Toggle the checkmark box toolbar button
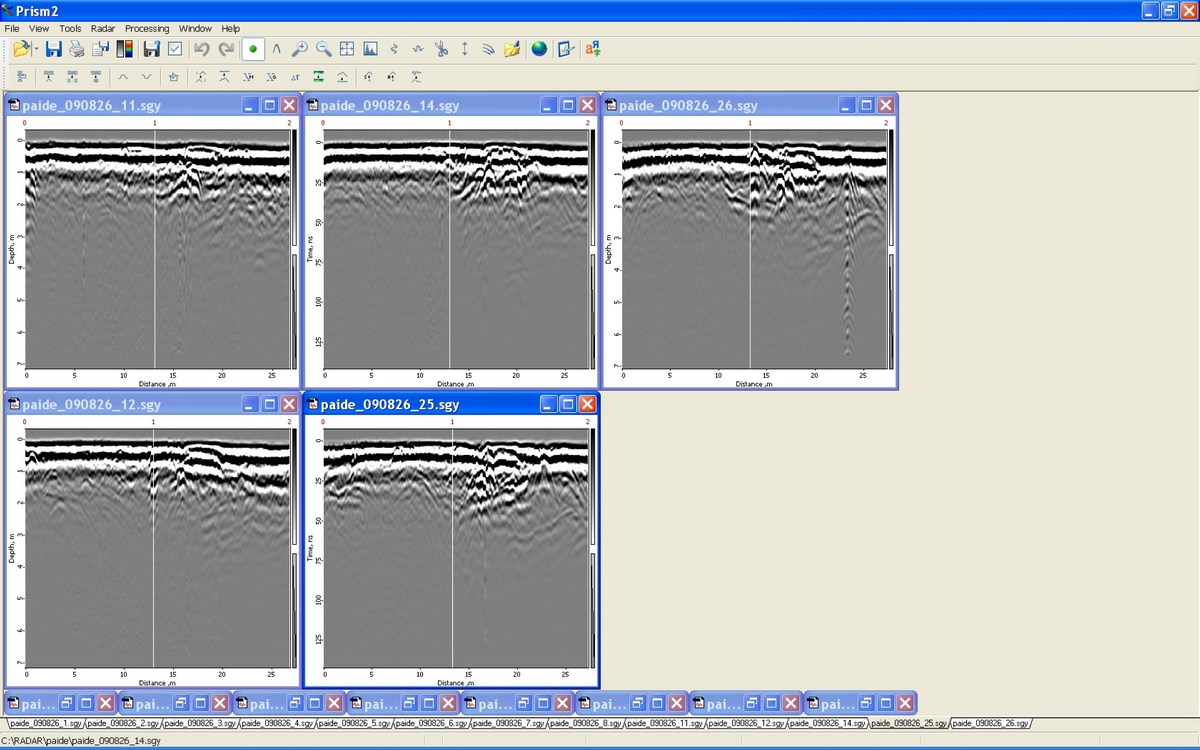This screenshot has width=1200, height=750. [x=175, y=49]
